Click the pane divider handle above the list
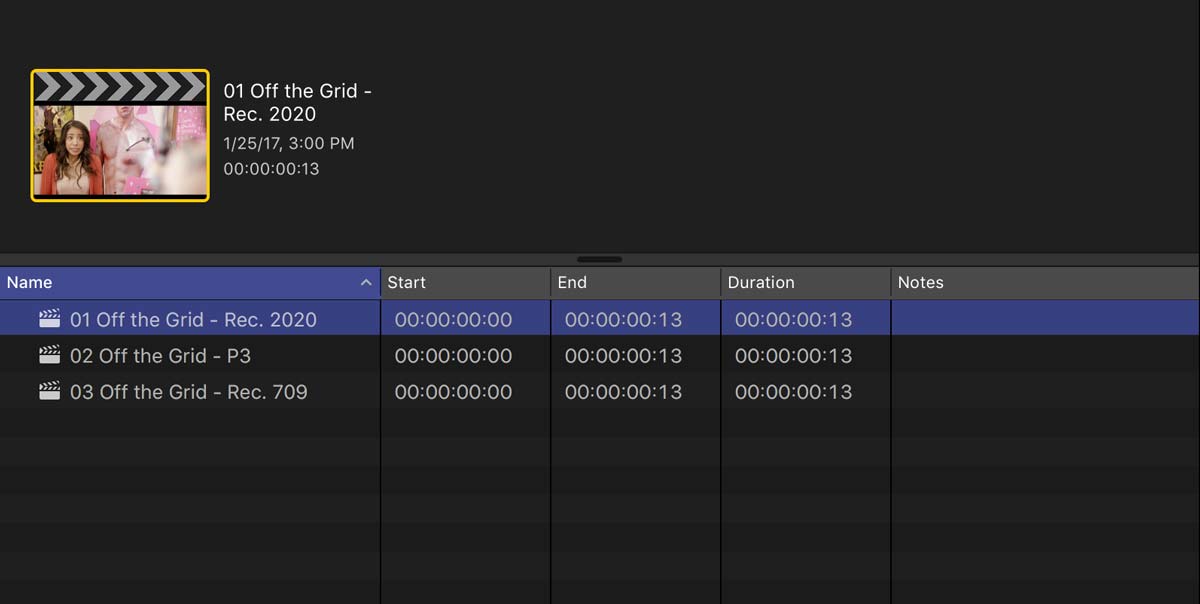1200x604 pixels. click(x=600, y=259)
